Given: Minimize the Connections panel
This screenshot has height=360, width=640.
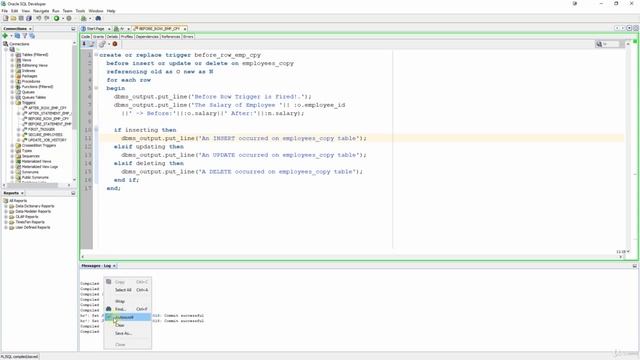Looking at the screenshot, I should [x=73, y=29].
